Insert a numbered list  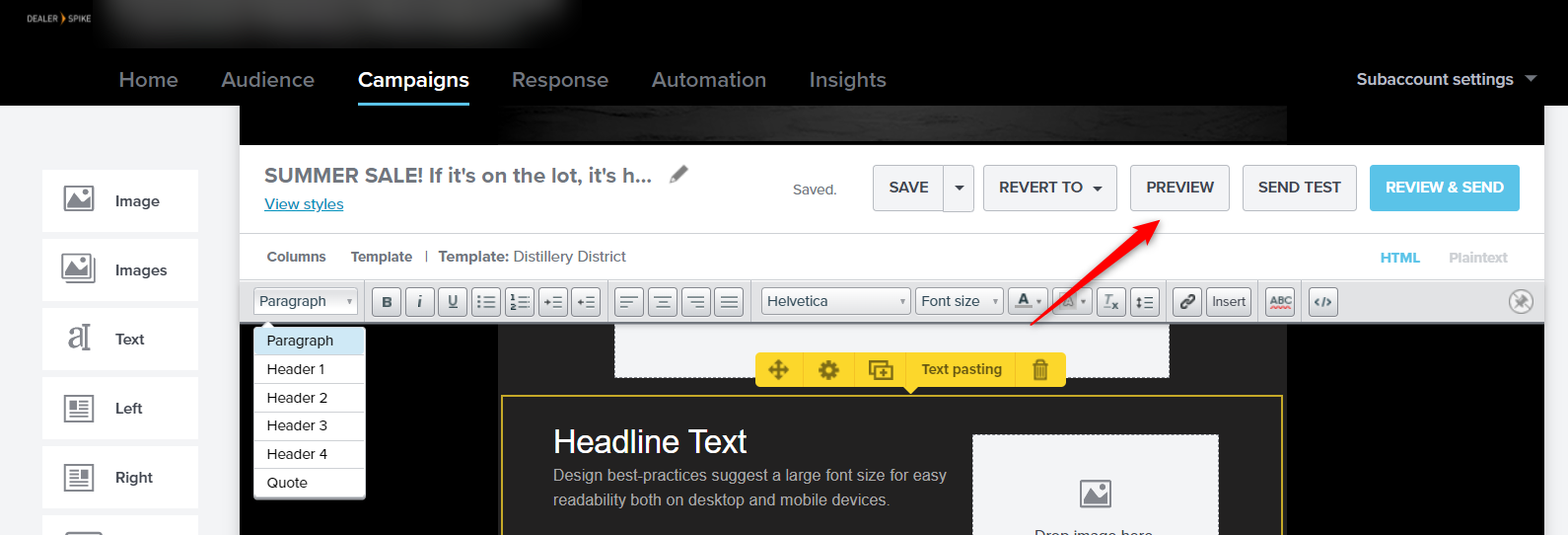click(520, 302)
